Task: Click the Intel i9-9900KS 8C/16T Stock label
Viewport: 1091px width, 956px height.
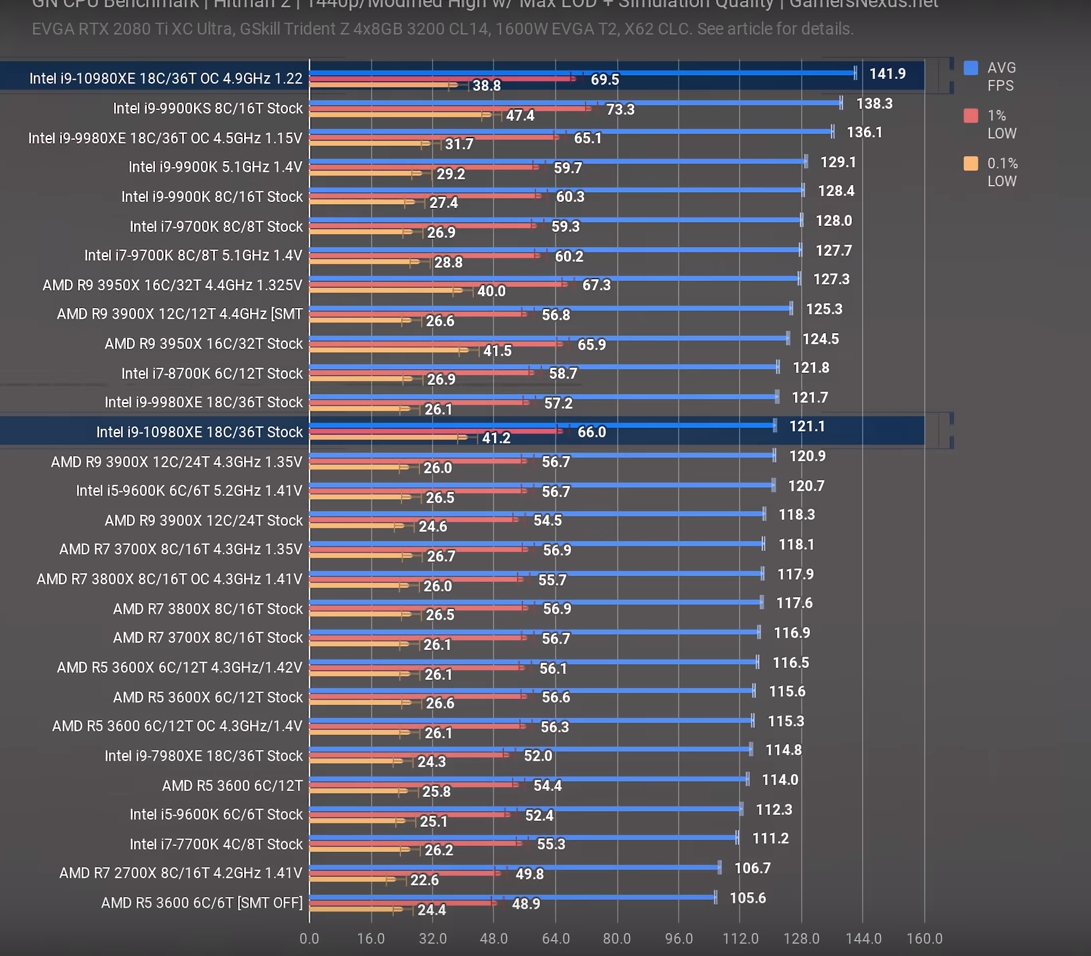Action: [x=207, y=109]
